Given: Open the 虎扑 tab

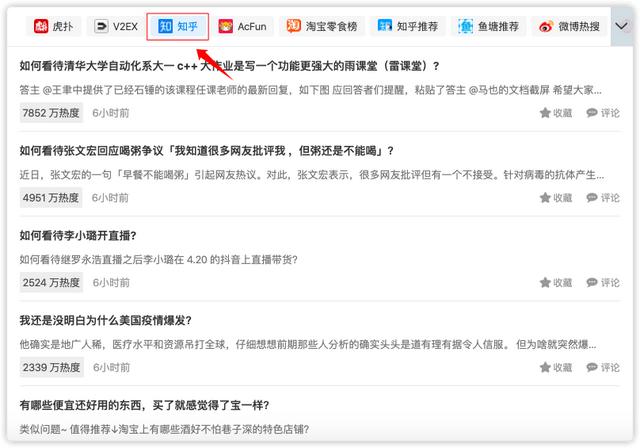Looking at the screenshot, I should (54, 27).
